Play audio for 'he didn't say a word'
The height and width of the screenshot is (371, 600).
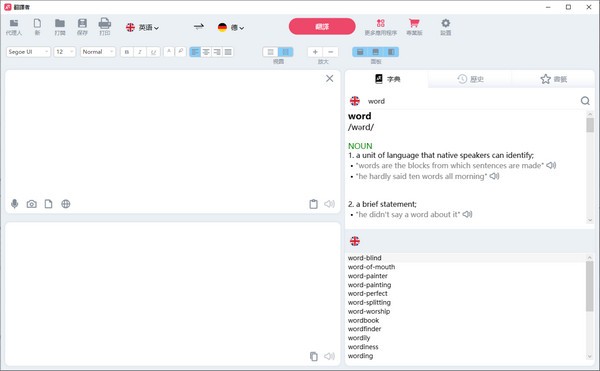tap(467, 214)
